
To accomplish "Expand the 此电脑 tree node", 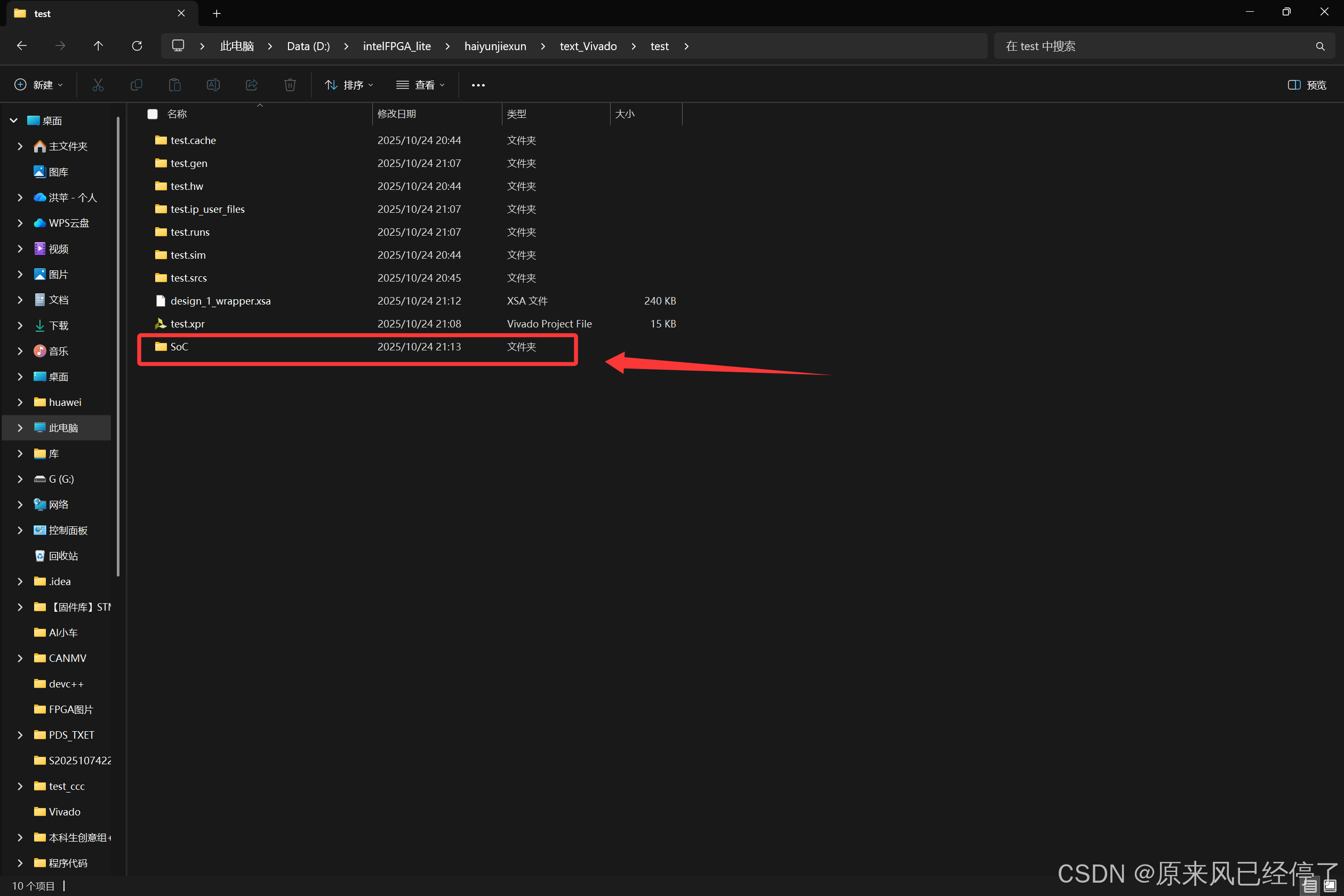I will pos(21,427).
